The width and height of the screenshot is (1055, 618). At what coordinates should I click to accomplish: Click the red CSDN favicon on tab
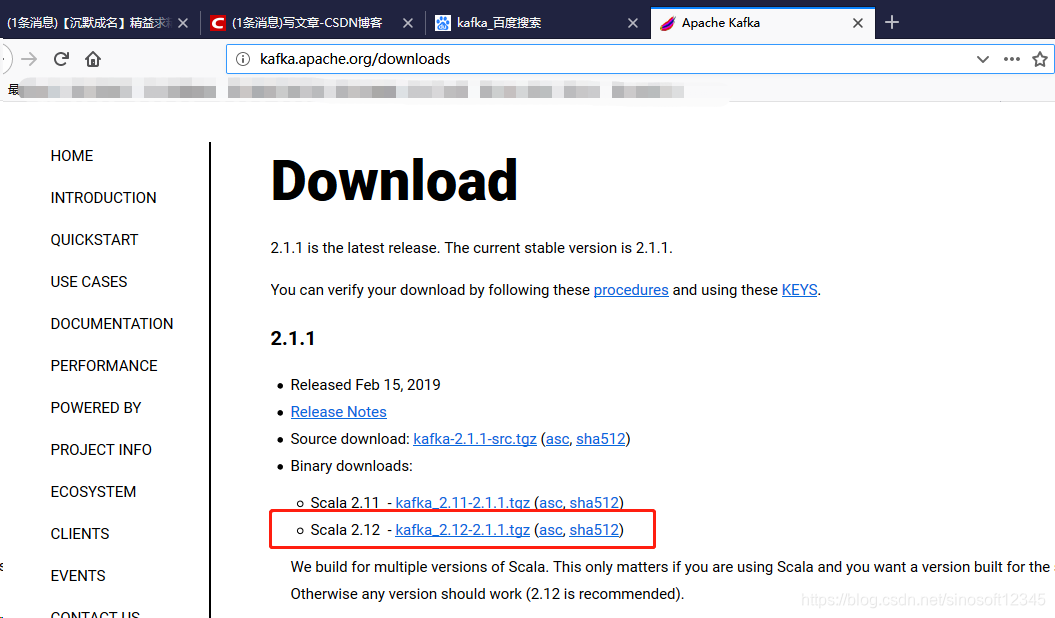coord(217,24)
